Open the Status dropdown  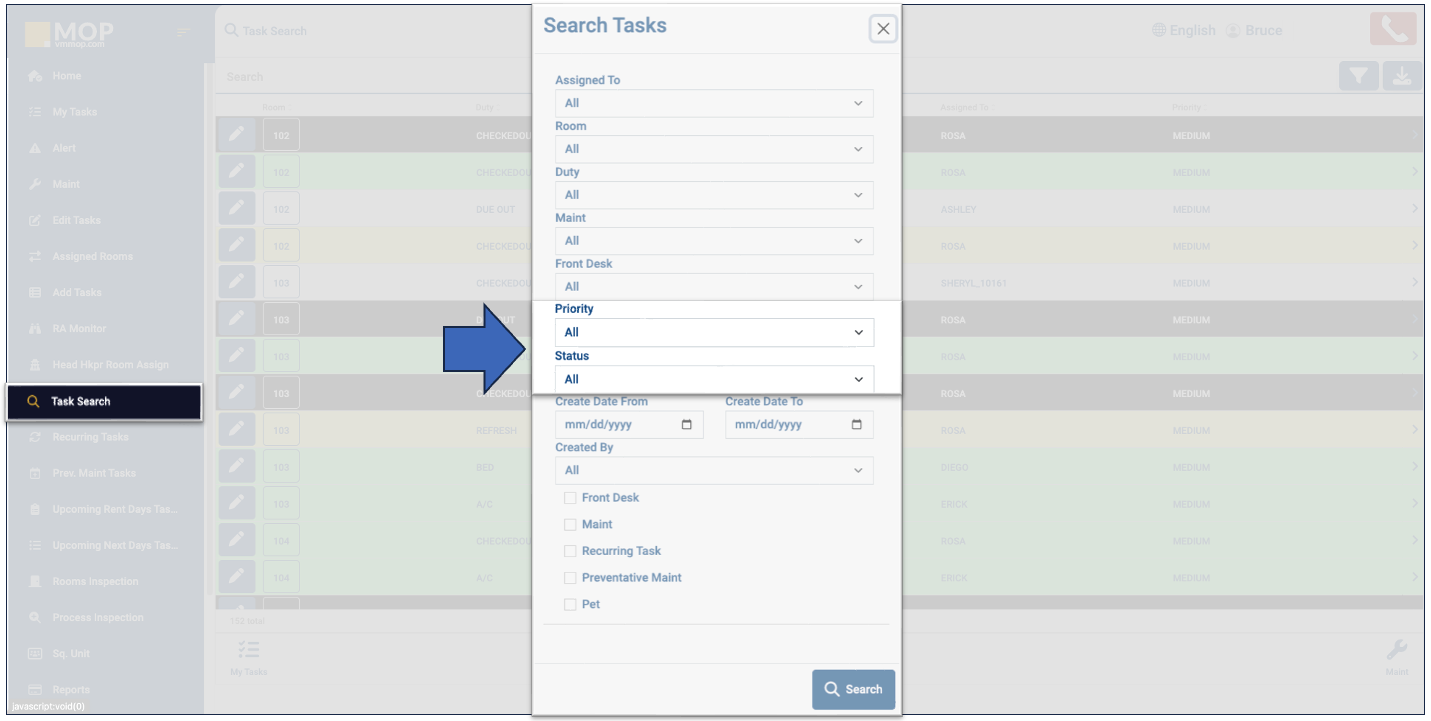click(x=714, y=379)
